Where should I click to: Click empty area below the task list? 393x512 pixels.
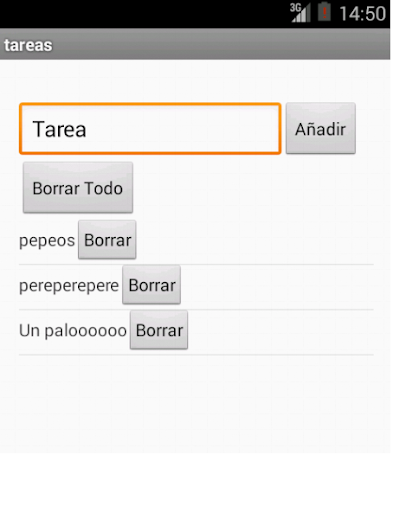point(195,403)
